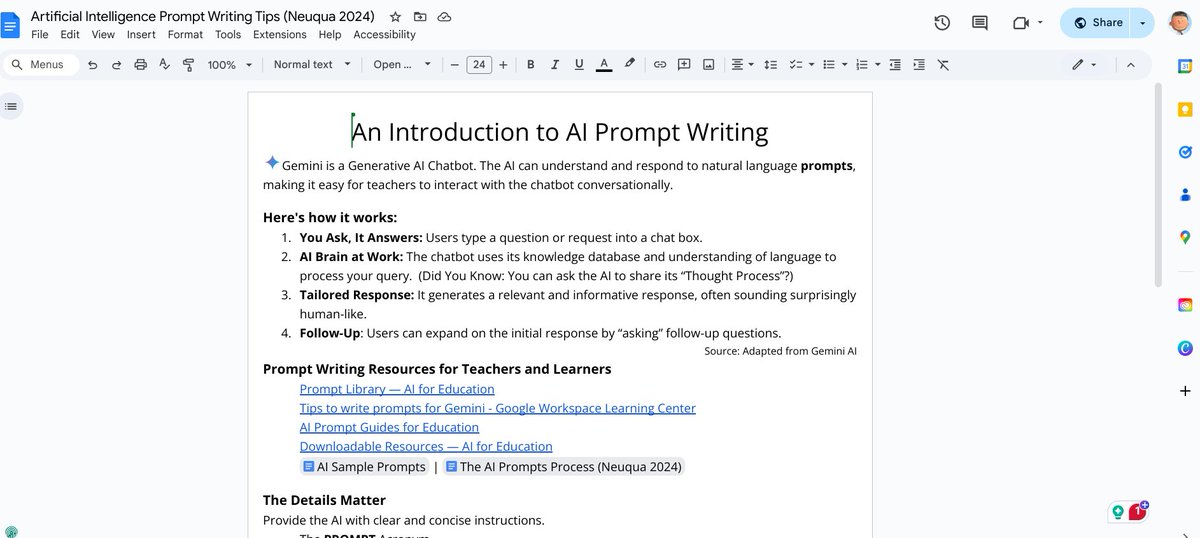
Task: Open Google Tasks side panel
Action: (1185, 152)
